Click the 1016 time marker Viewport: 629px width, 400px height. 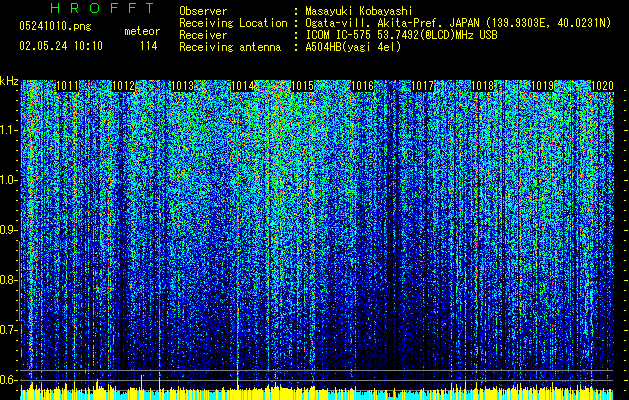362,86
